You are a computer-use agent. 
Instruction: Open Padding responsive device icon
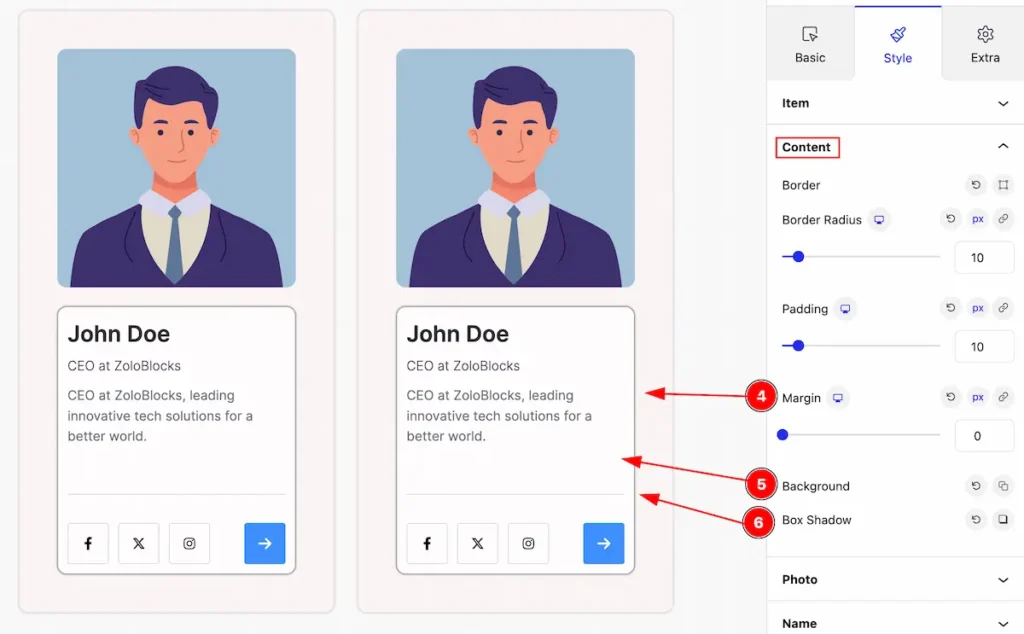click(845, 309)
